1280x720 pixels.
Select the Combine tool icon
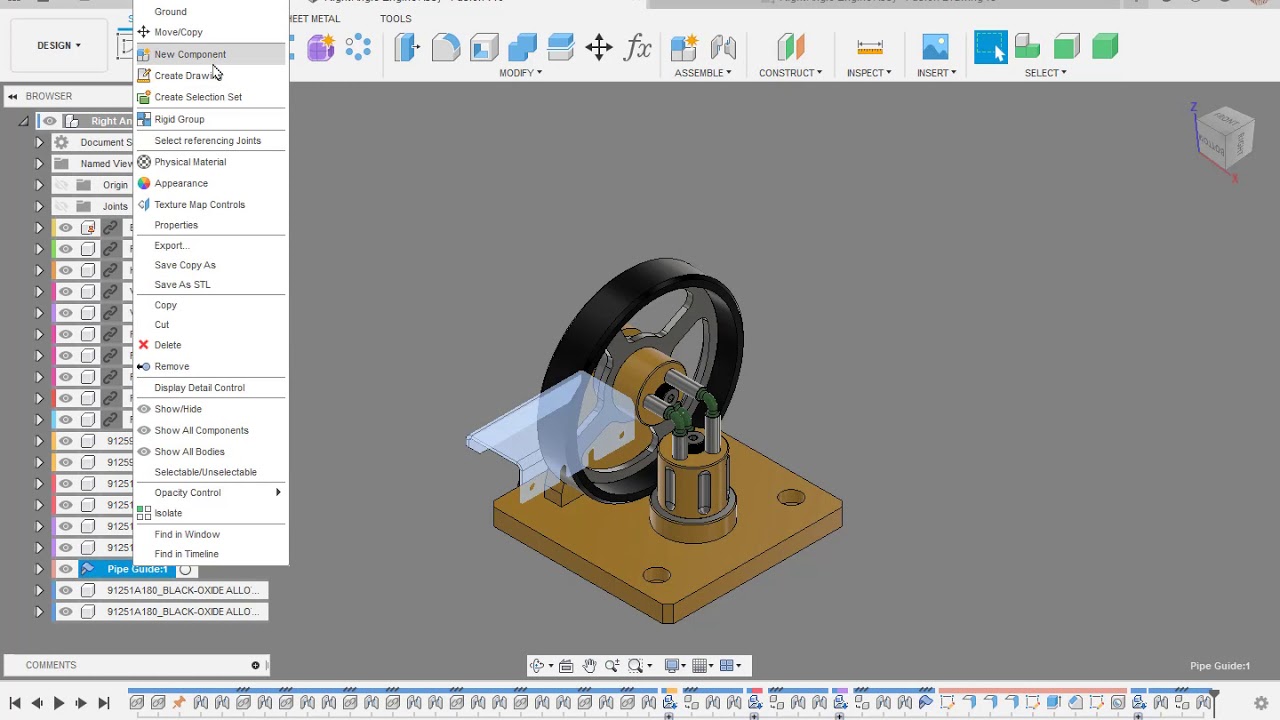(x=522, y=47)
